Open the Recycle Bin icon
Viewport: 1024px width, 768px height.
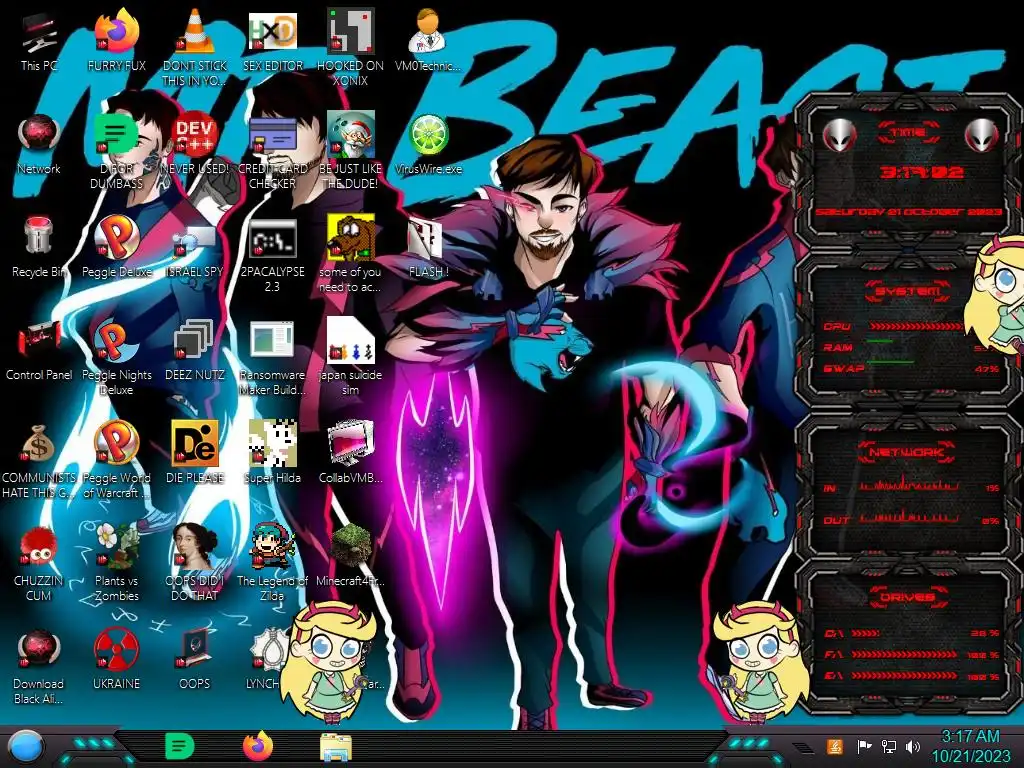click(x=39, y=236)
